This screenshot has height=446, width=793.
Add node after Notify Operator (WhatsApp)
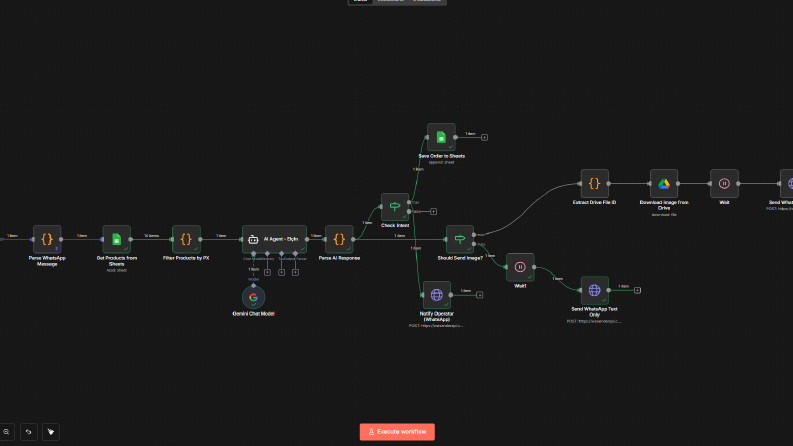(x=479, y=295)
